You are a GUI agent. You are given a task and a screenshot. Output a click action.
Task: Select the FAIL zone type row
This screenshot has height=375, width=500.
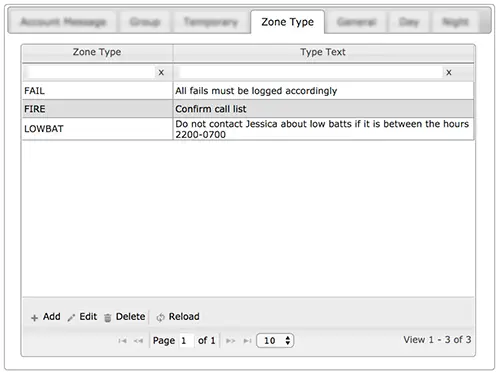tap(248, 91)
